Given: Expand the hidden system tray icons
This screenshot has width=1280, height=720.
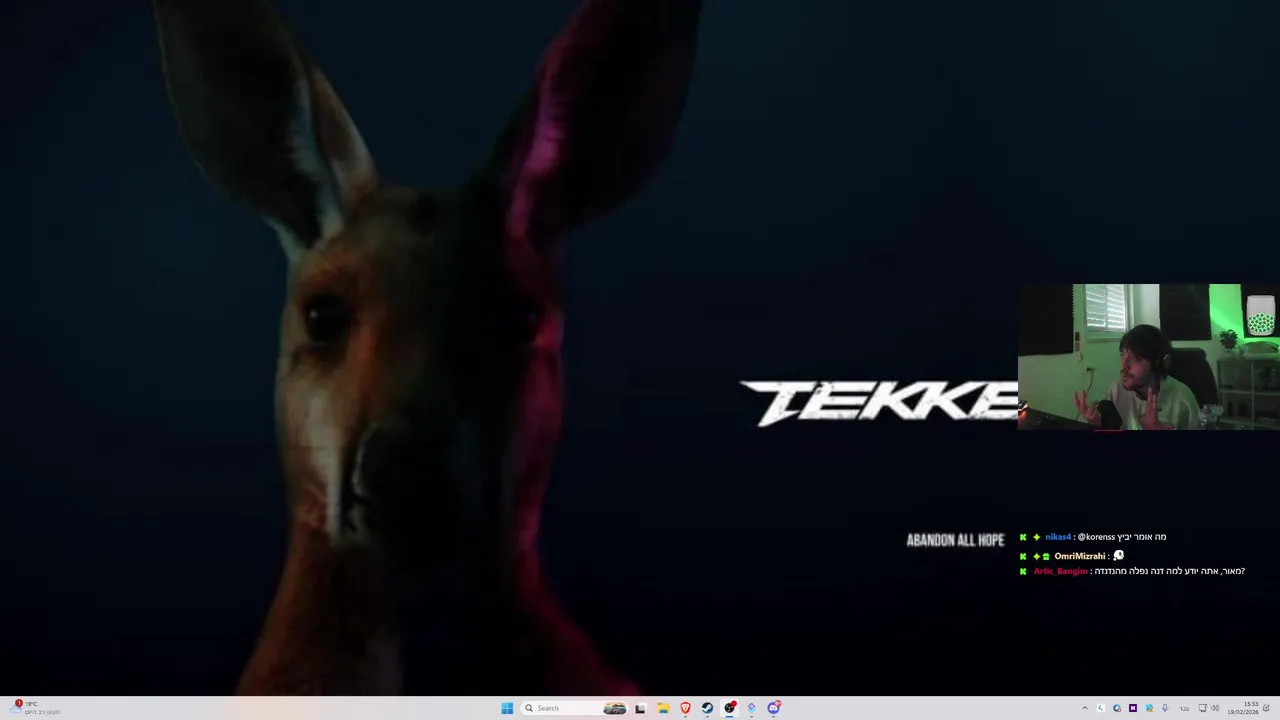Looking at the screenshot, I should [1085, 708].
